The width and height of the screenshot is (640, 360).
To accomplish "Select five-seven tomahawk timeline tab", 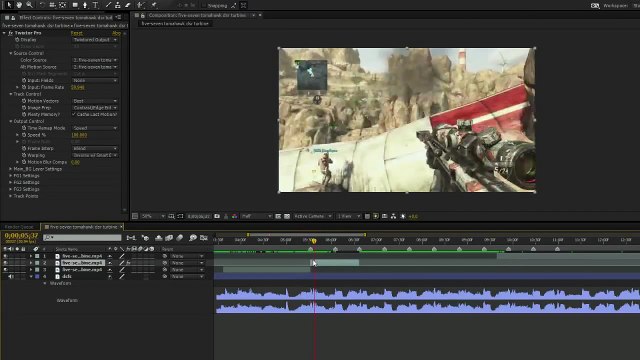I will 83,227.
